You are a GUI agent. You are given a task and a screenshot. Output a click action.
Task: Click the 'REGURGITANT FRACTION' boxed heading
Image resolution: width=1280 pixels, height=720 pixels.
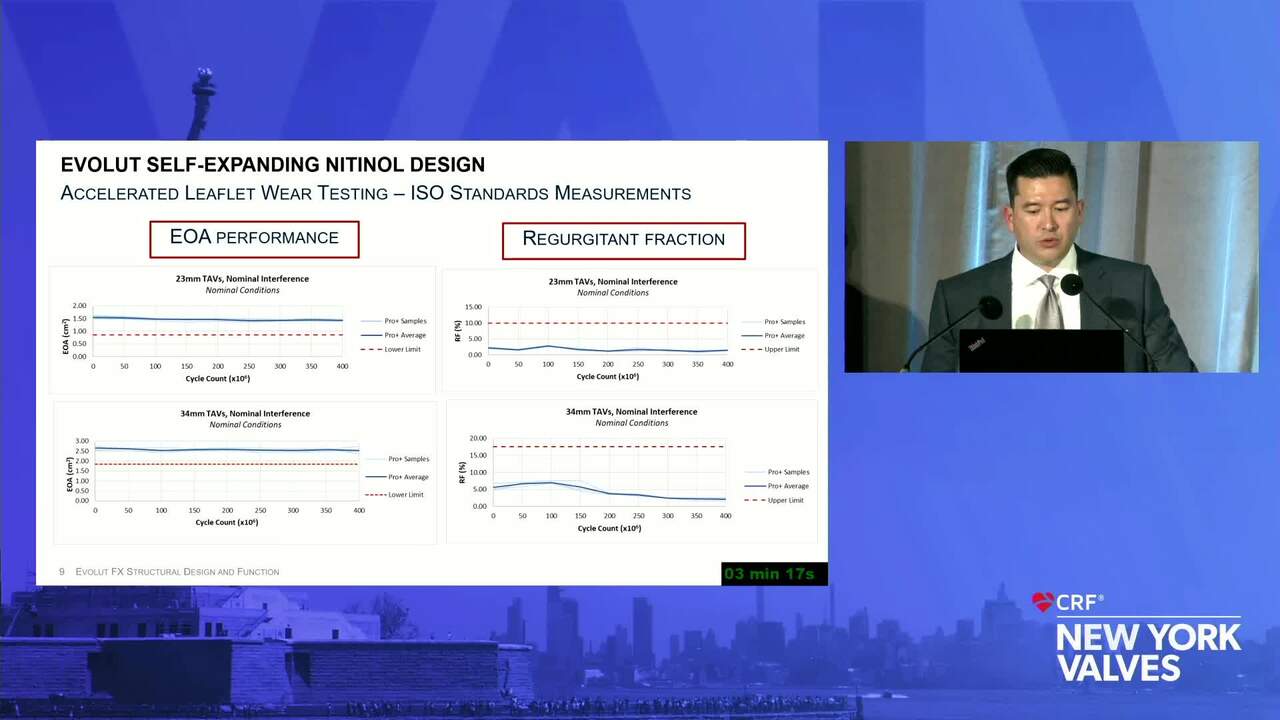[624, 240]
